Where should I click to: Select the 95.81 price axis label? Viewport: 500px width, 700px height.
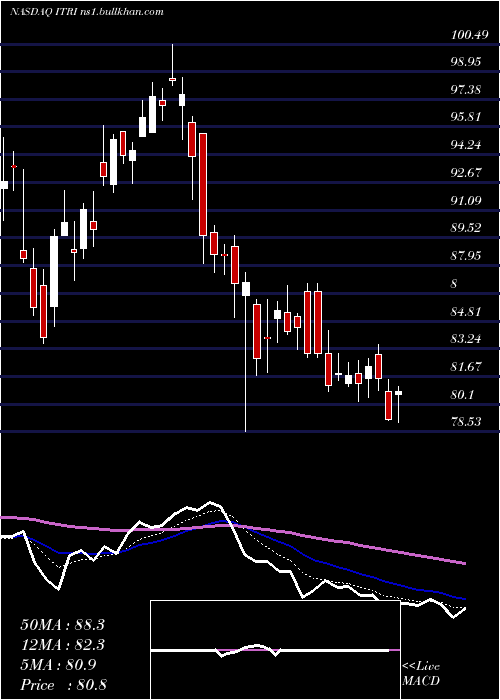tap(466, 117)
